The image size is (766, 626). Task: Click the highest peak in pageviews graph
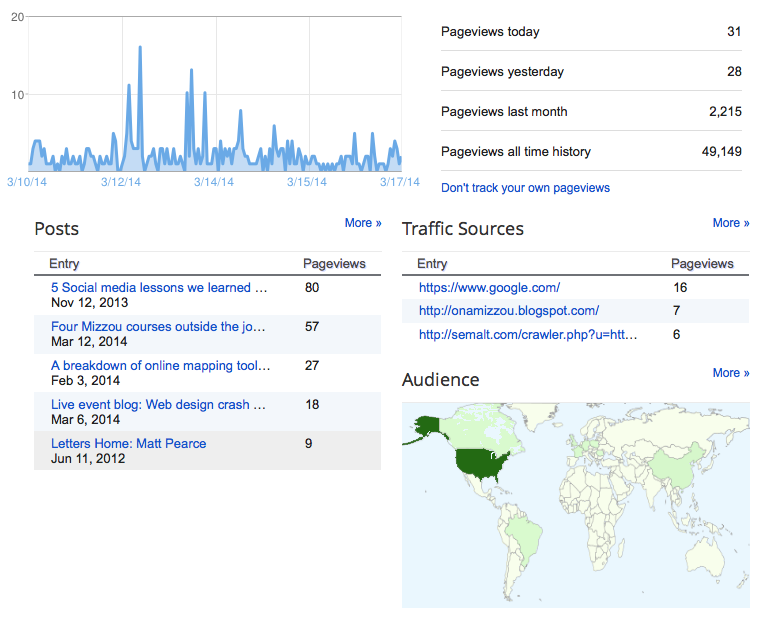click(x=140, y=47)
